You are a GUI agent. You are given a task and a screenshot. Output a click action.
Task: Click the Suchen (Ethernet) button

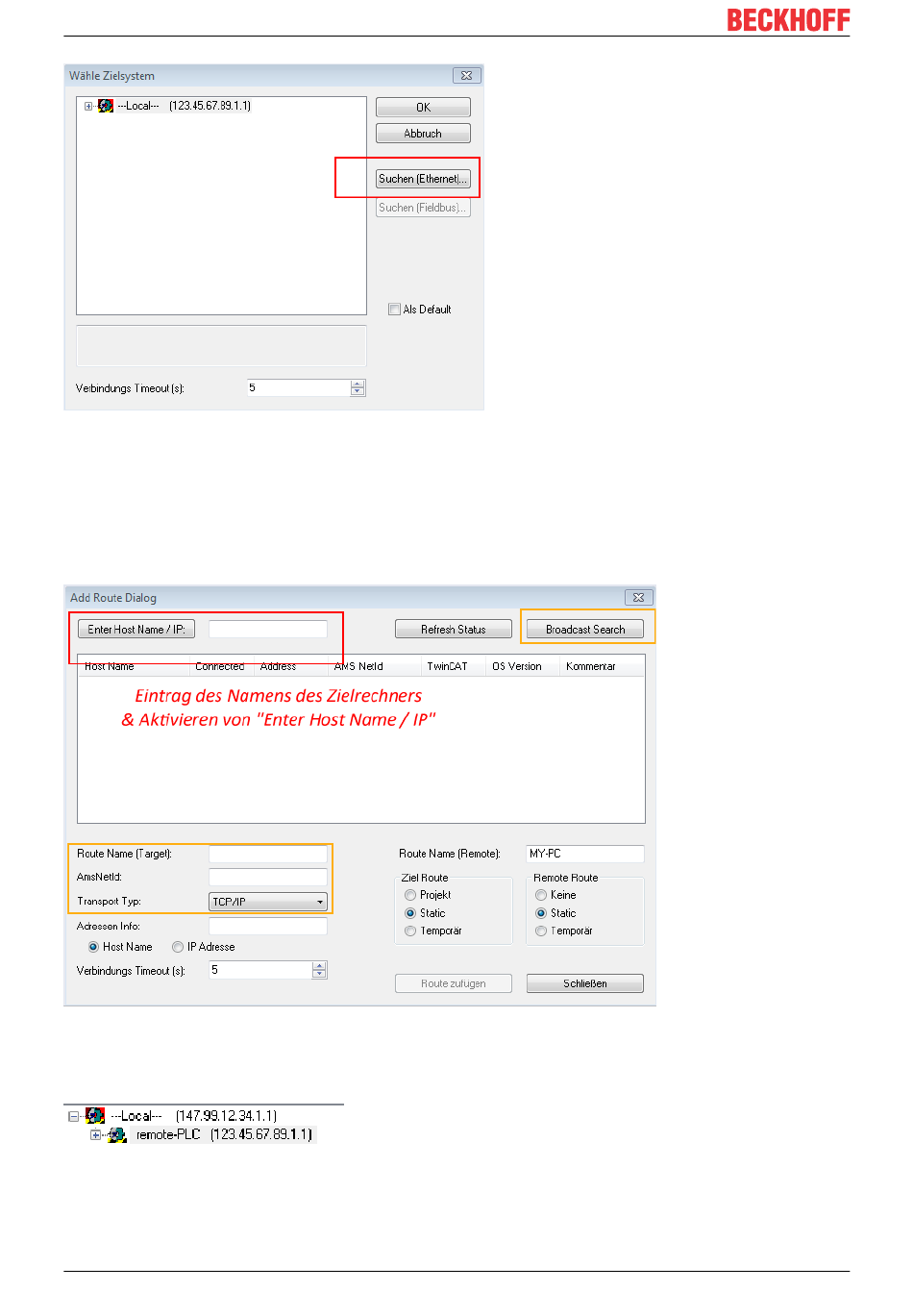[x=423, y=179]
